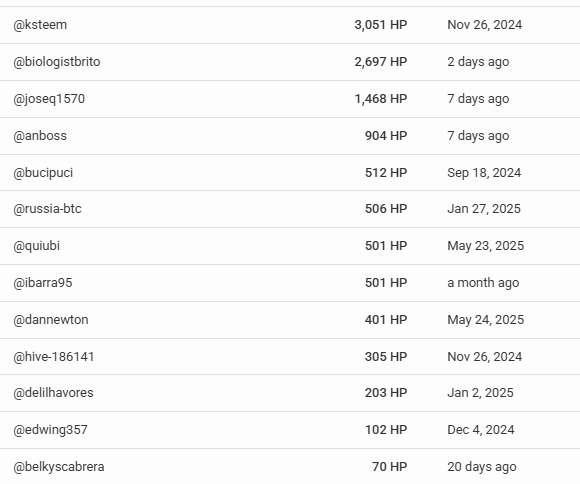Open the @ibarra95 user profile
580x484 pixels.
coord(43,283)
